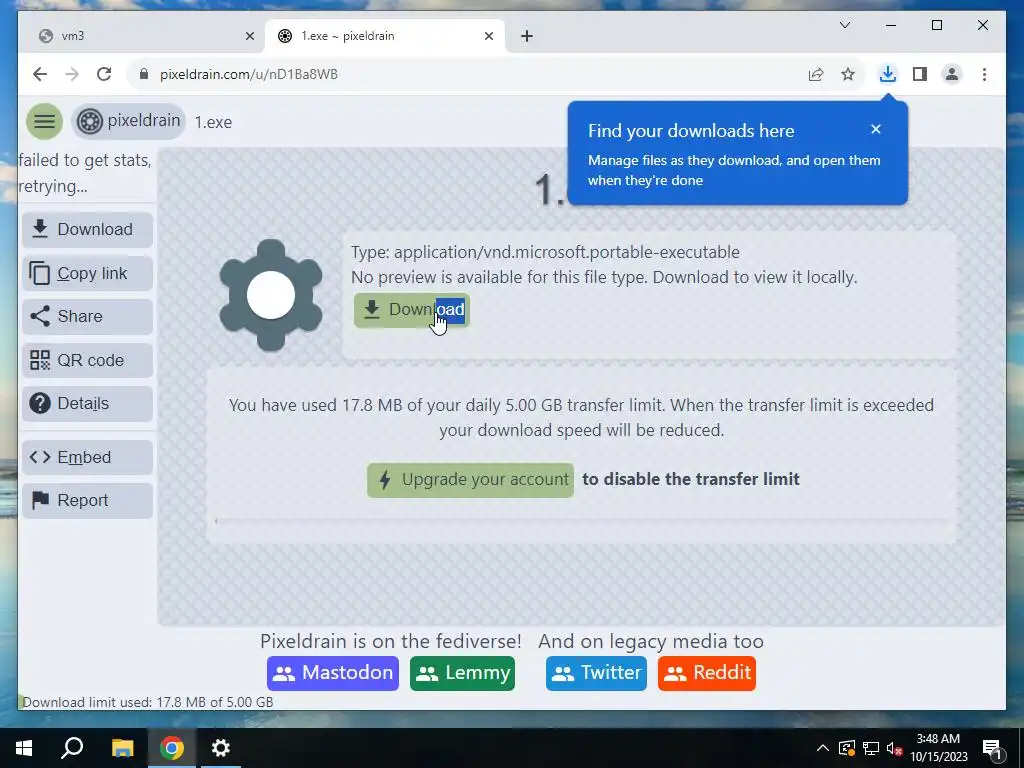Open Chrome three-dot menu

click(984, 74)
